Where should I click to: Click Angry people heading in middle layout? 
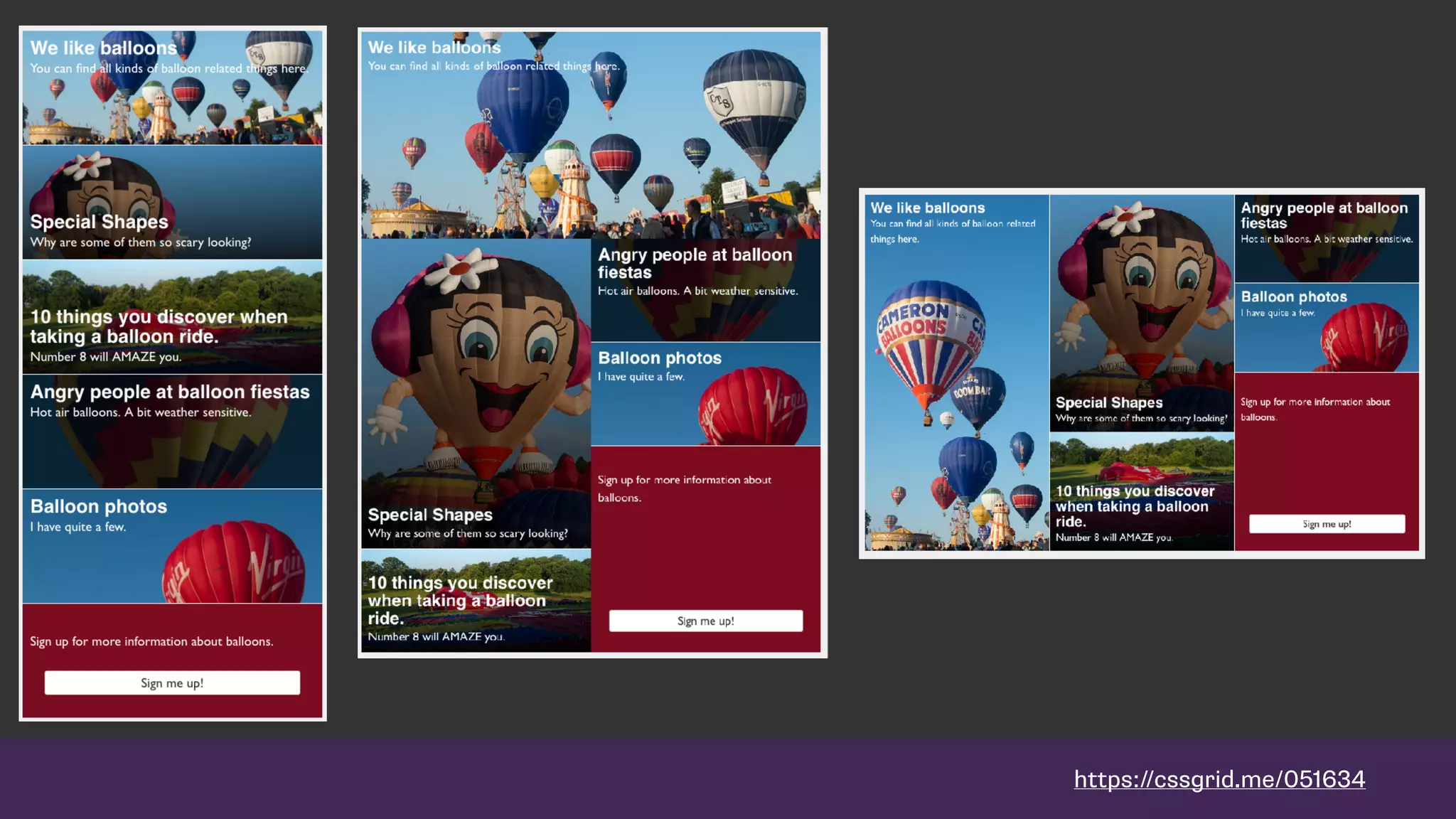(695, 263)
